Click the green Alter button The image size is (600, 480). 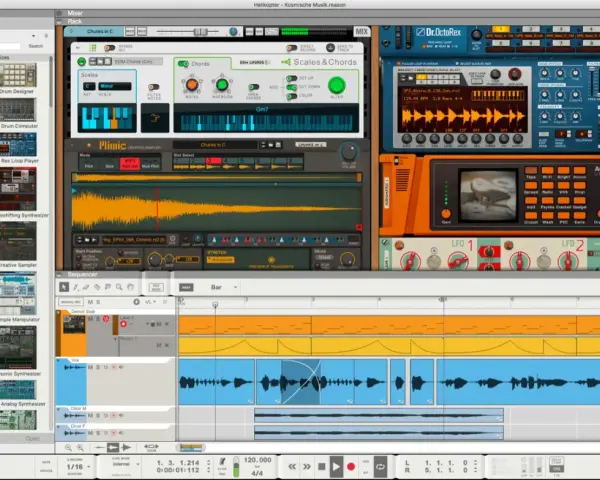(337, 85)
